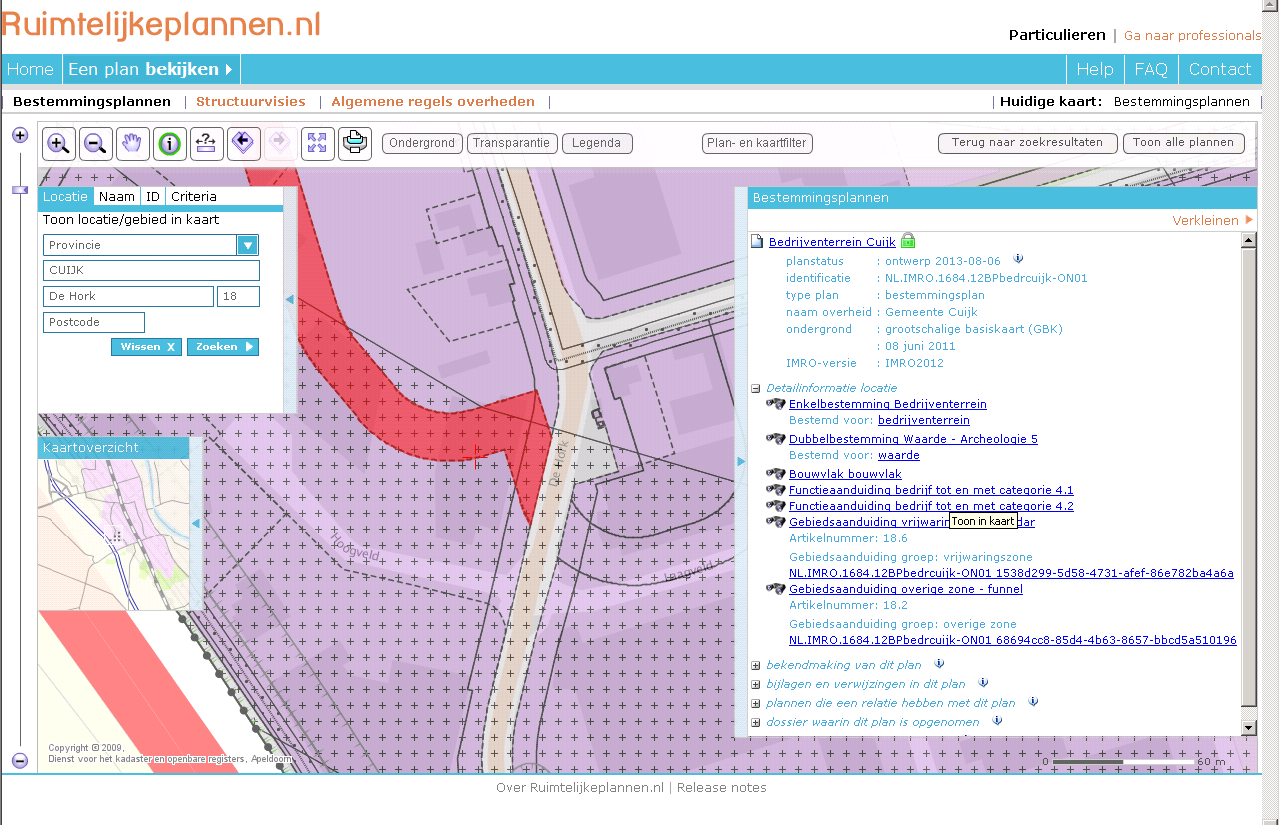
Task: Click binoculars beside Functieaanduiding categorie 4.2
Action: tap(776, 505)
